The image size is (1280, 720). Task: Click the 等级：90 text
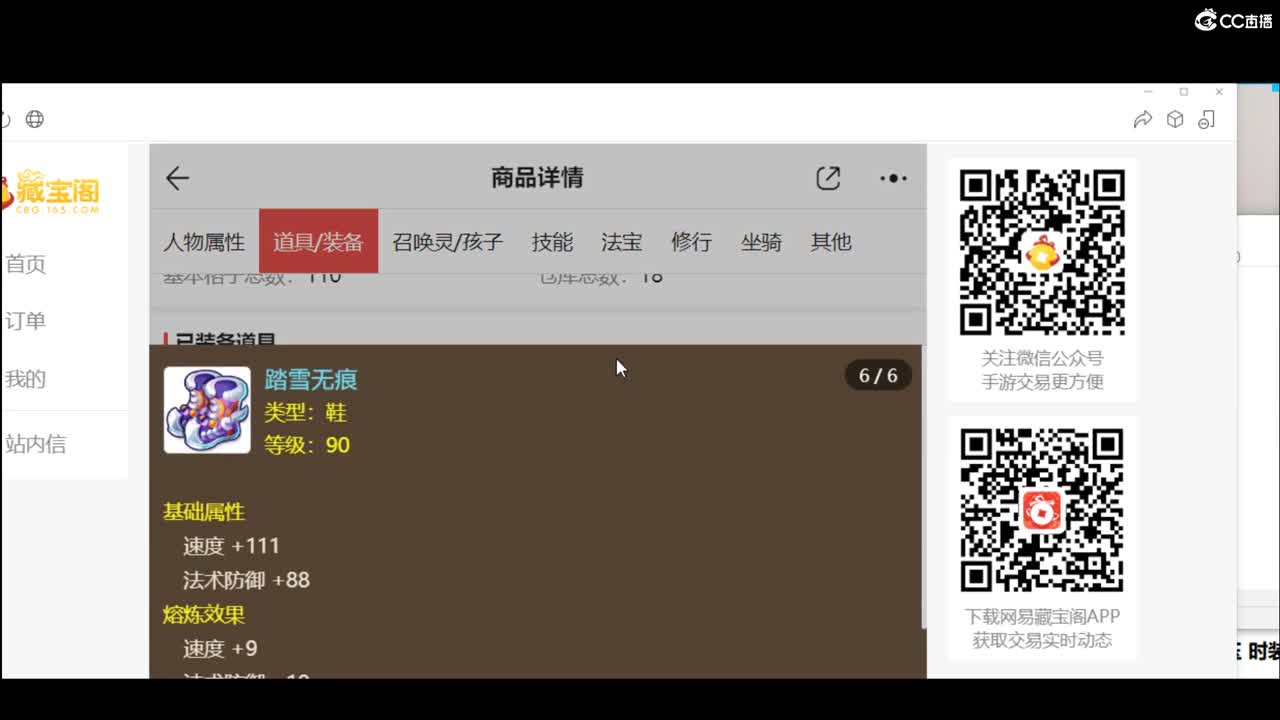pos(307,445)
